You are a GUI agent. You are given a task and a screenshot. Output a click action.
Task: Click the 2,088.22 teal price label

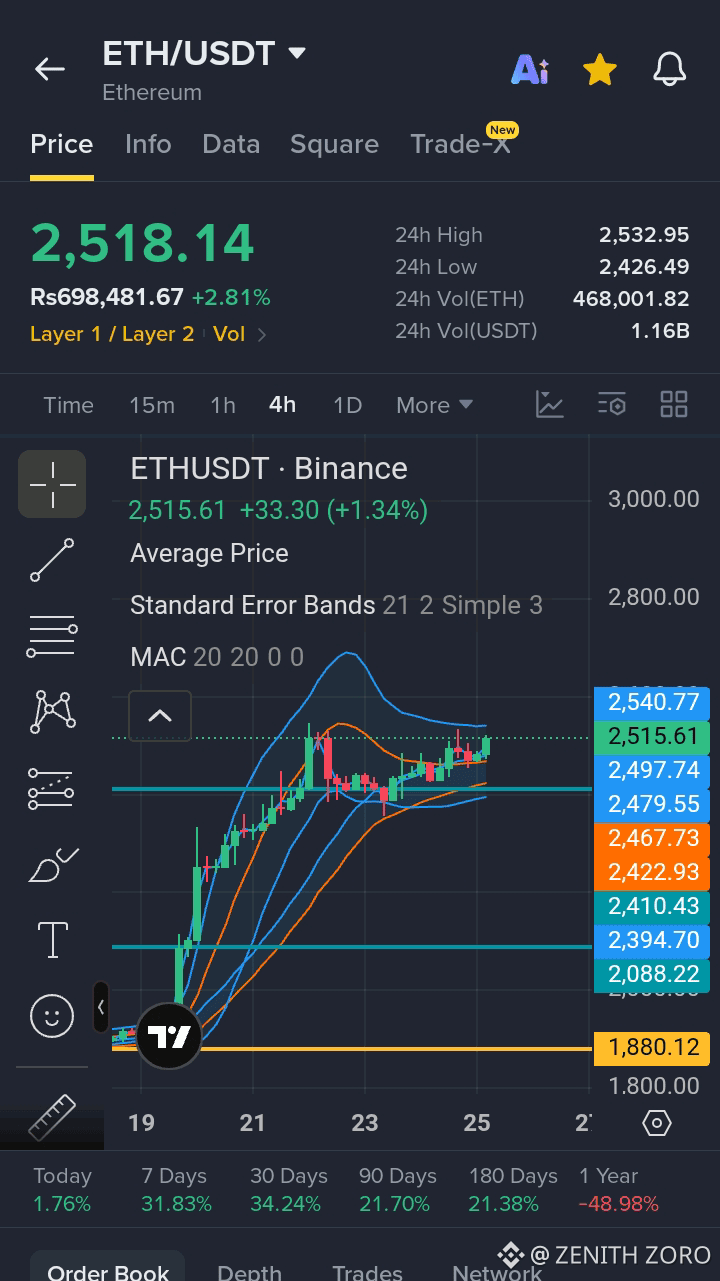(x=652, y=974)
